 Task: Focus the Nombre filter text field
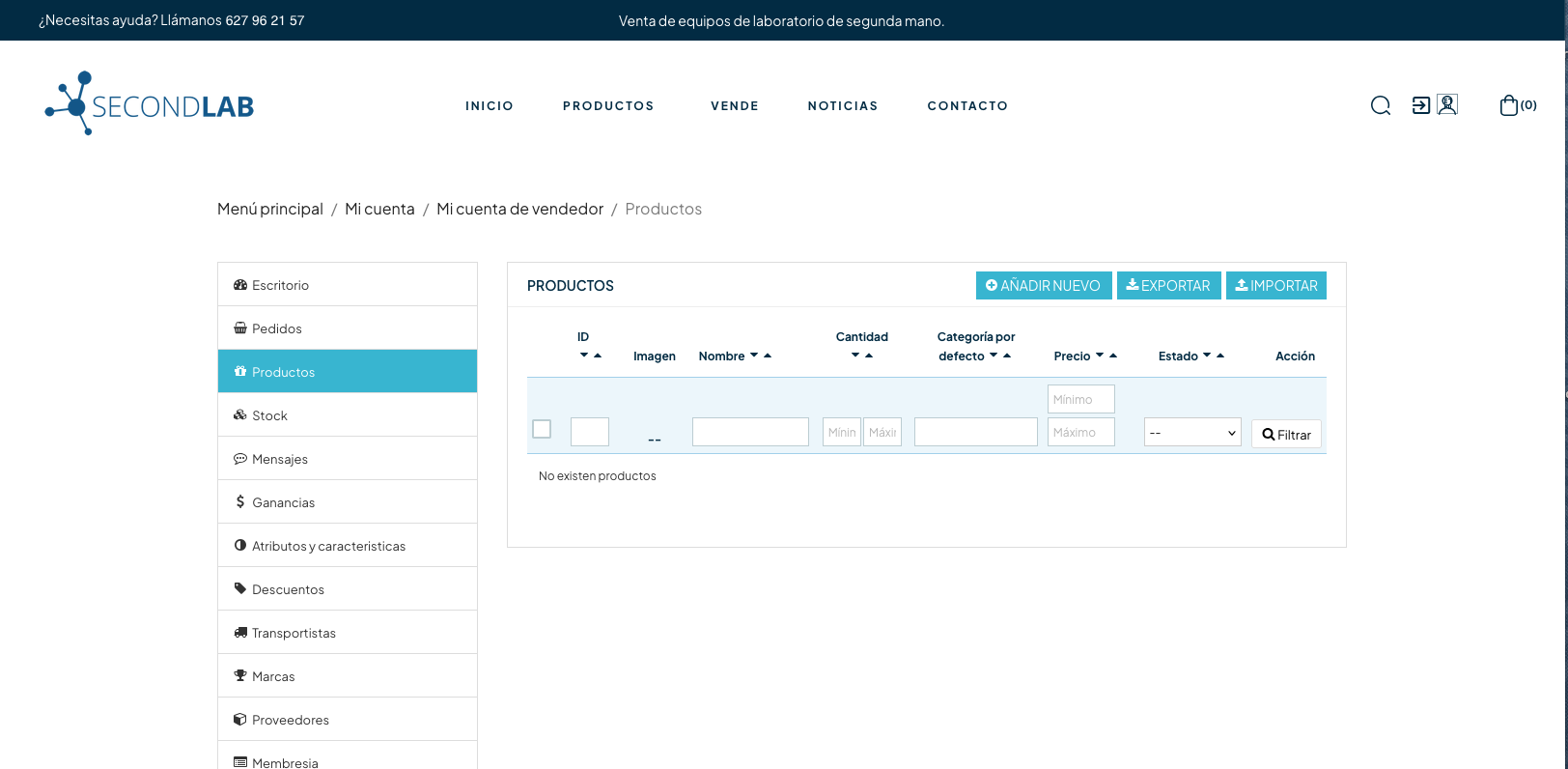750,432
